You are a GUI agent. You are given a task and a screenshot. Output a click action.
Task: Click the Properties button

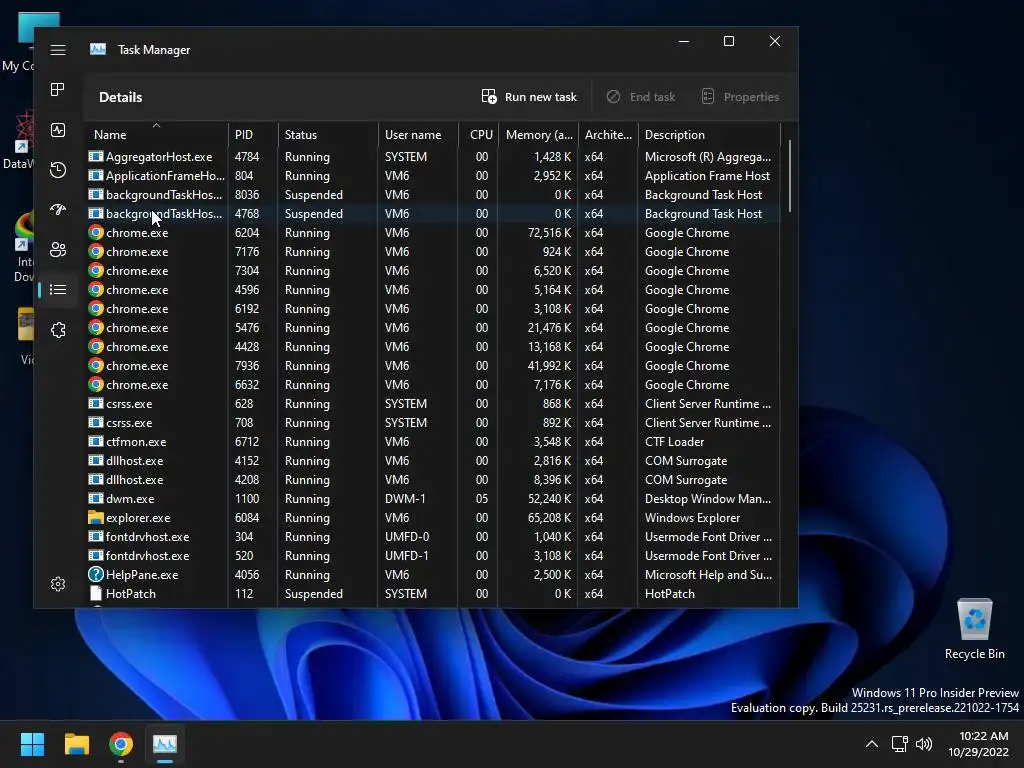click(740, 97)
